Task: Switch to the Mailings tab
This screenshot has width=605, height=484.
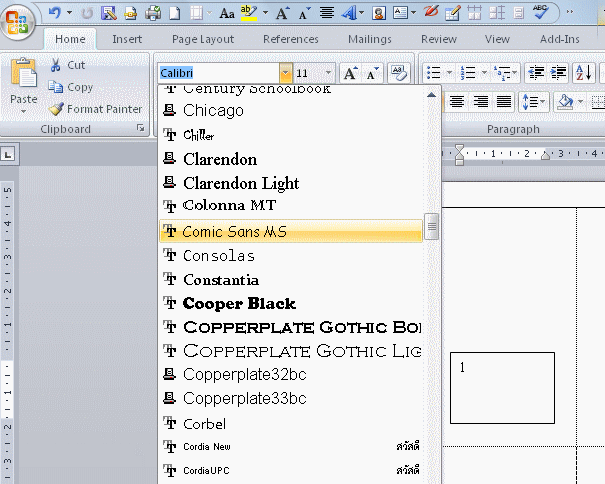Action: pyautogui.click(x=370, y=39)
